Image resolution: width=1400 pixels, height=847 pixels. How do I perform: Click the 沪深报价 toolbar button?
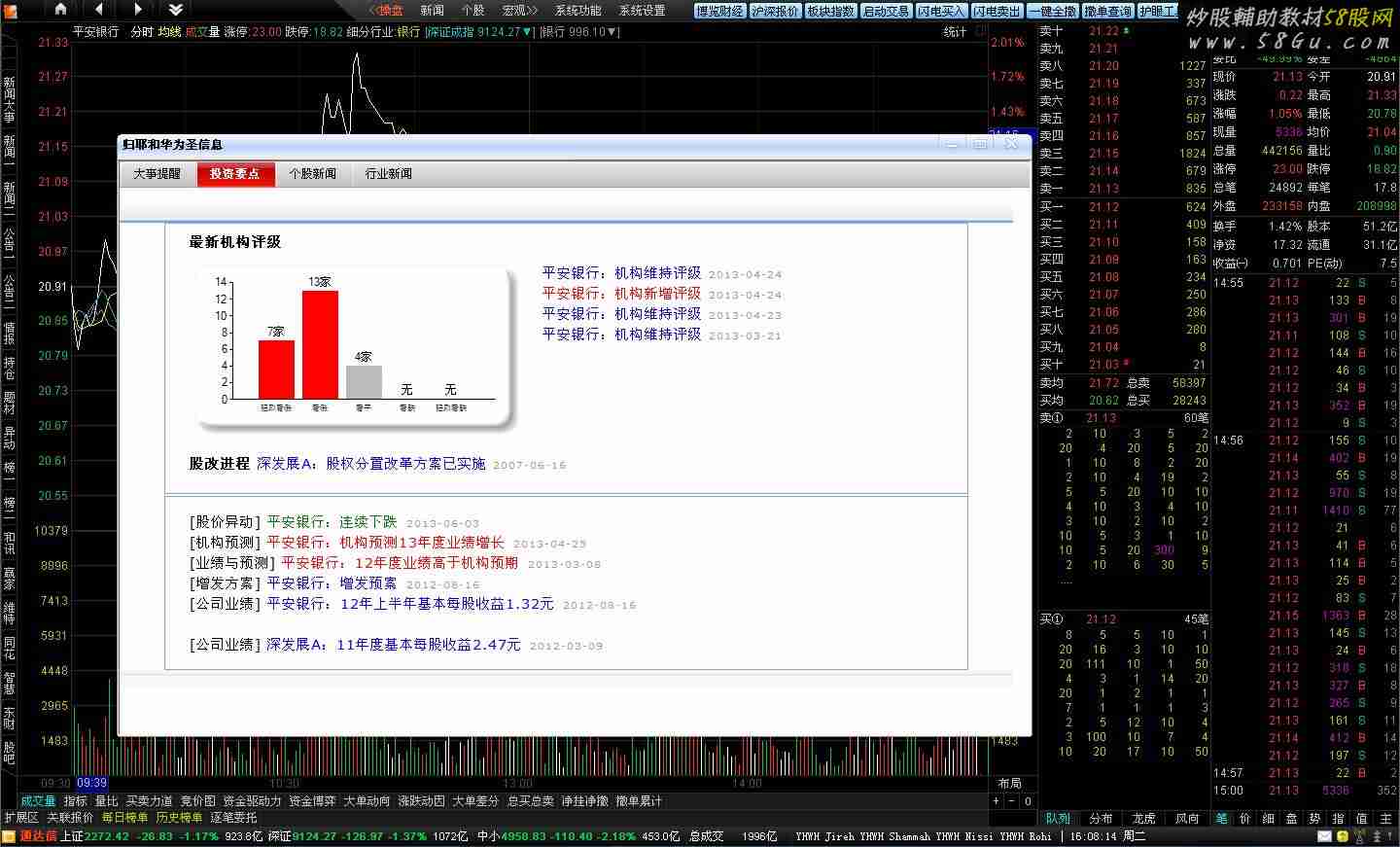[x=776, y=11]
